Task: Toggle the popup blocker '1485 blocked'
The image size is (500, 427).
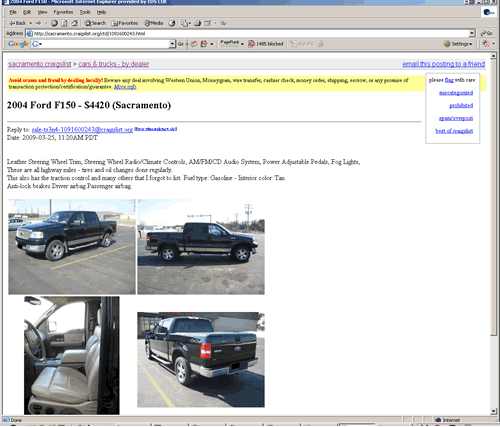Action: point(266,44)
